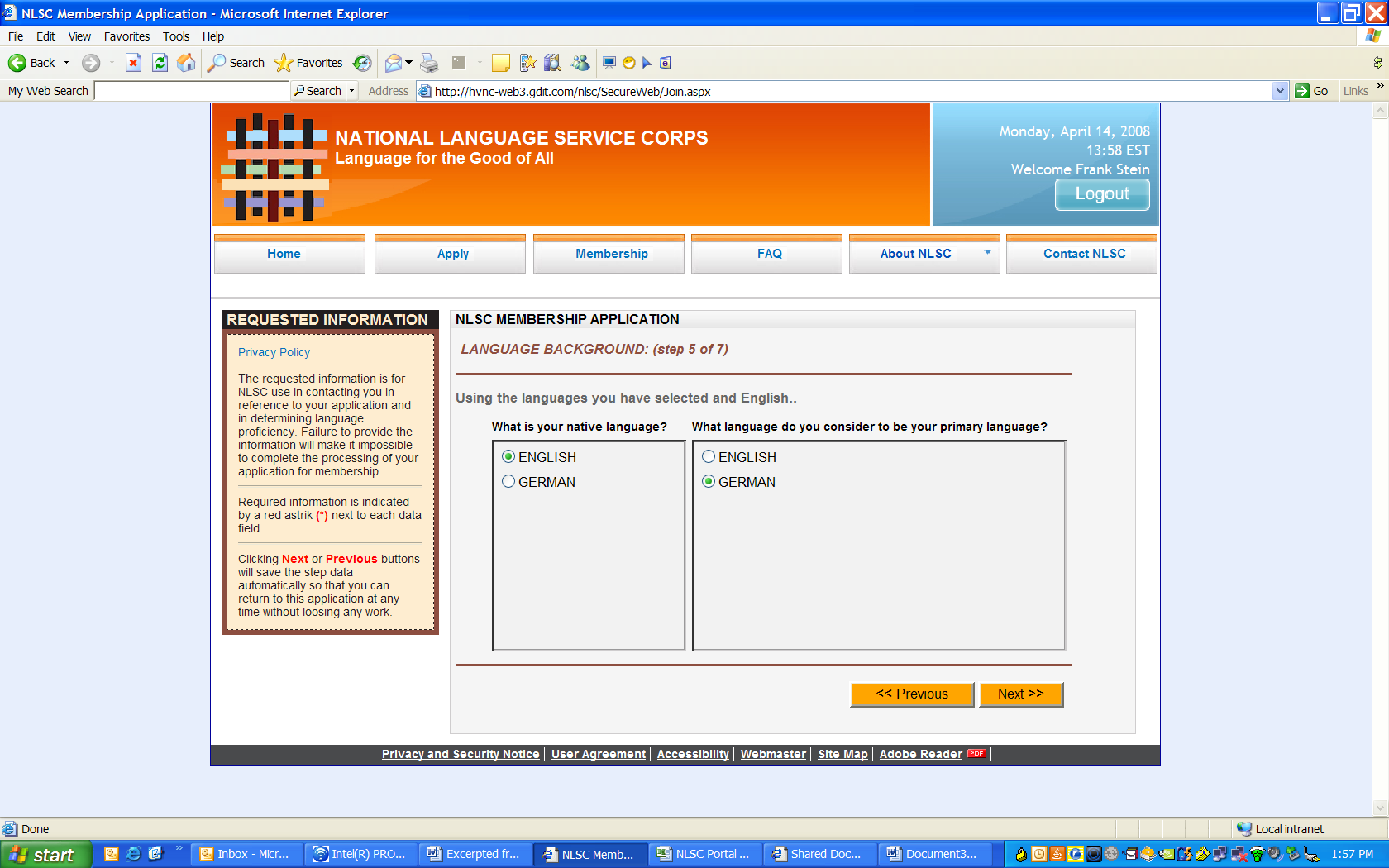Open the Help menu
The height and width of the screenshot is (868, 1389).
[x=213, y=36]
